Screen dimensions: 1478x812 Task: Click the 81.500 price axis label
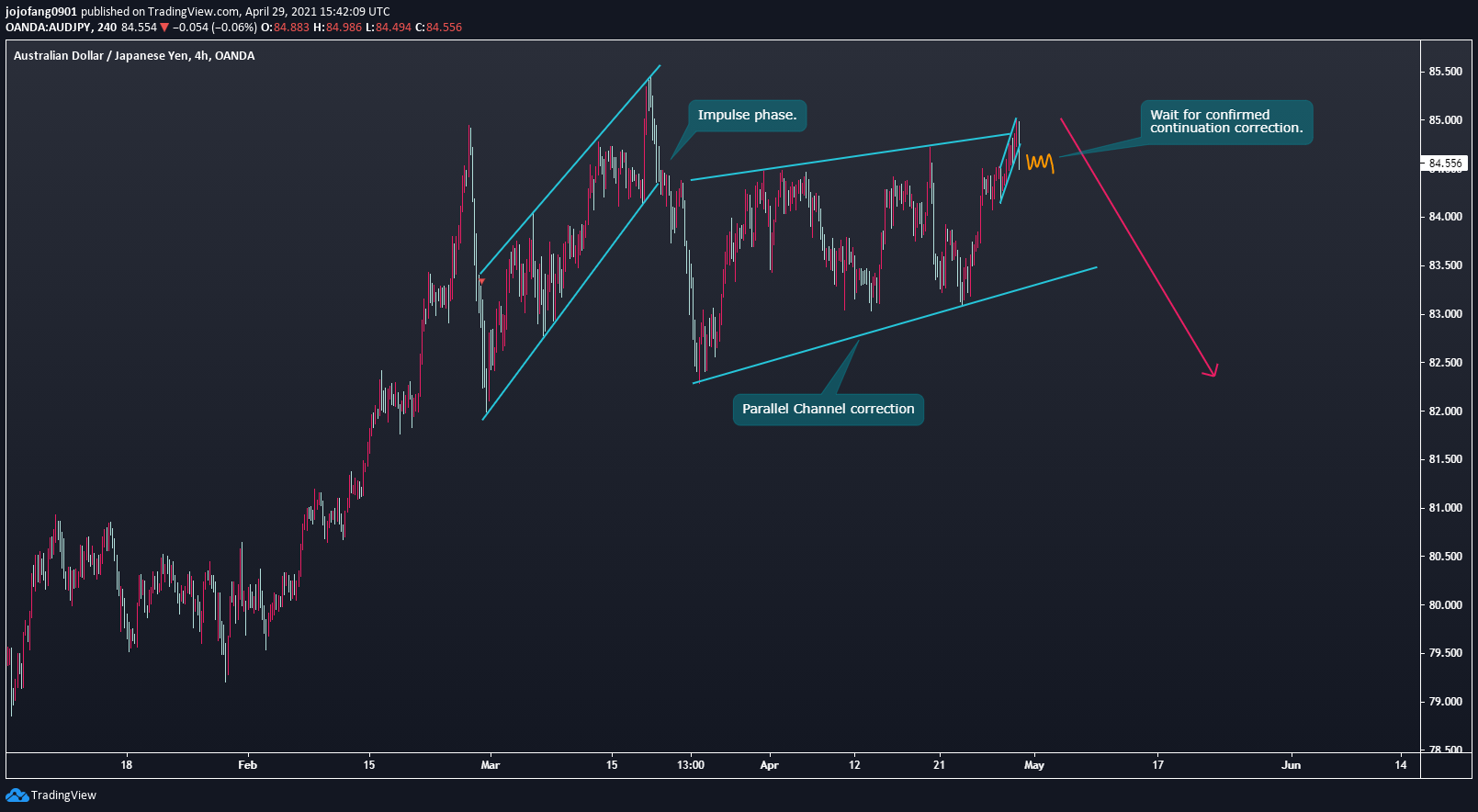(1445, 459)
